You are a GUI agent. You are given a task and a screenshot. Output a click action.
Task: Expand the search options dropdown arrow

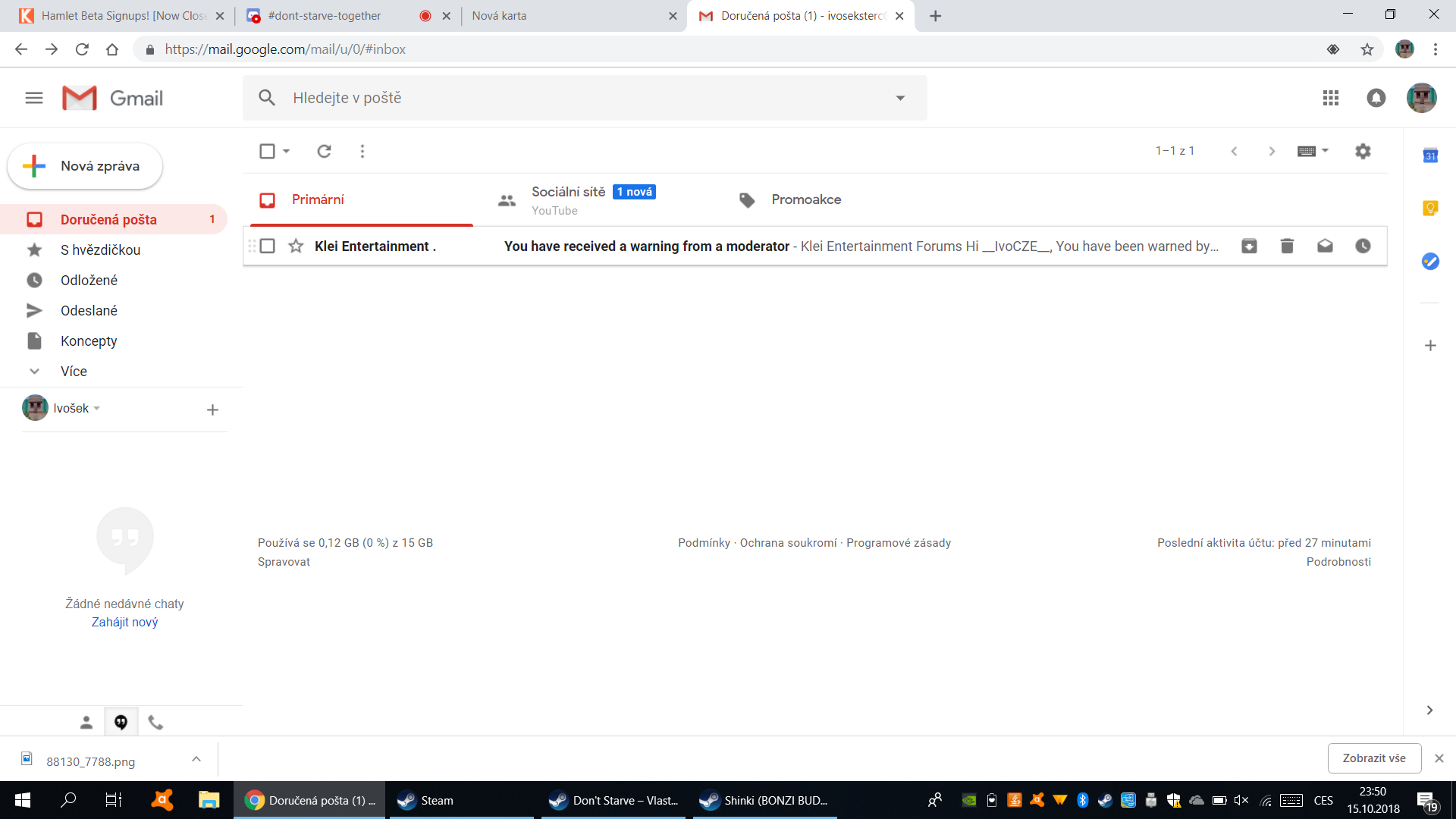click(900, 98)
